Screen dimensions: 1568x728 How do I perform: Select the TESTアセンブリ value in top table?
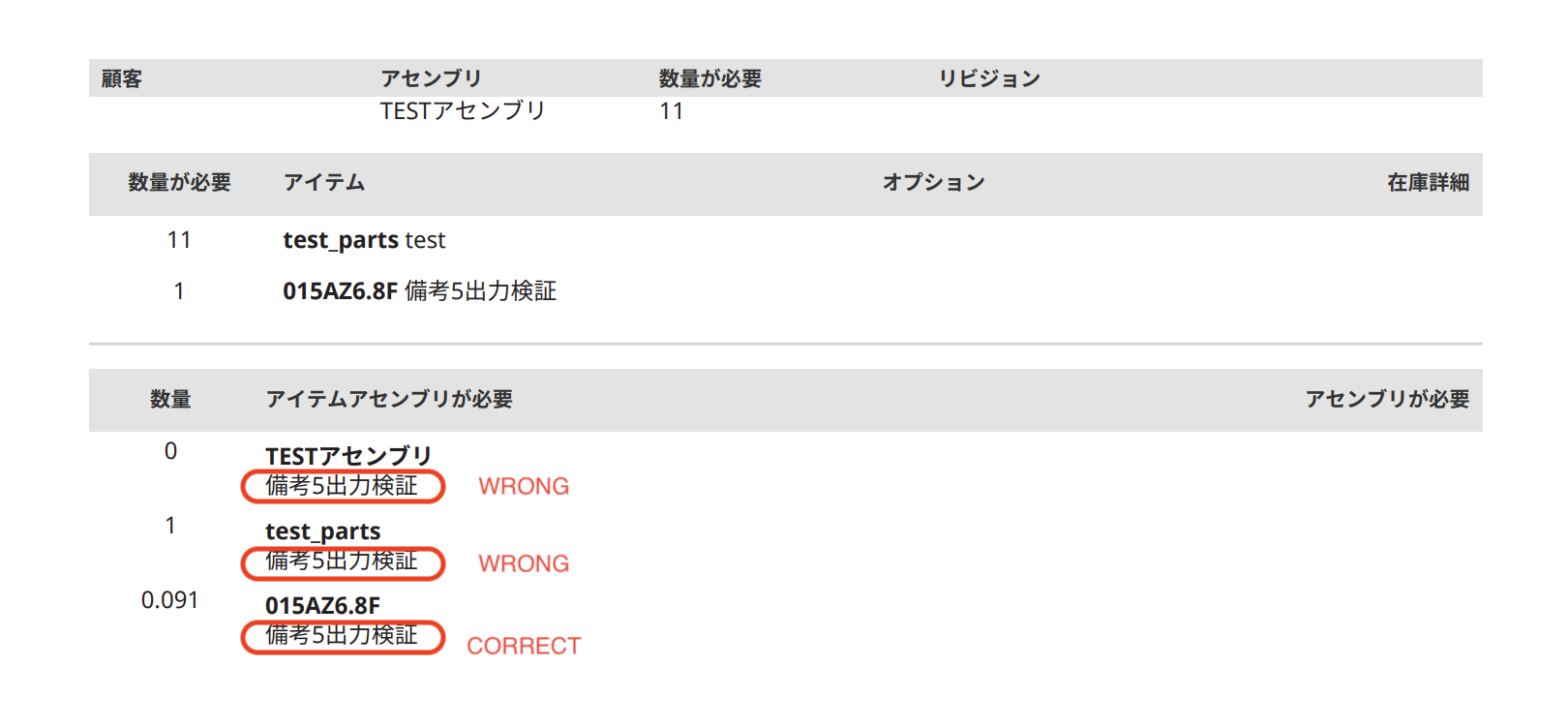click(x=463, y=111)
